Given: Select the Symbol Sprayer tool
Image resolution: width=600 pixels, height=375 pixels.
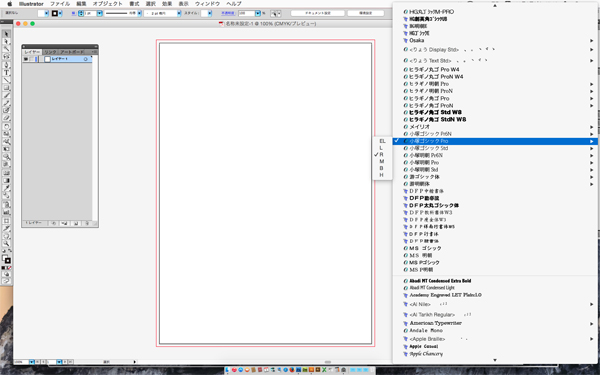Looking at the screenshot, I should pyautogui.click(x=7, y=205).
